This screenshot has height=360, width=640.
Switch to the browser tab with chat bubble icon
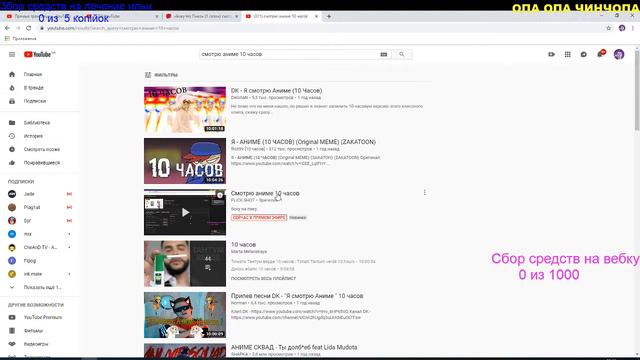pos(202,16)
